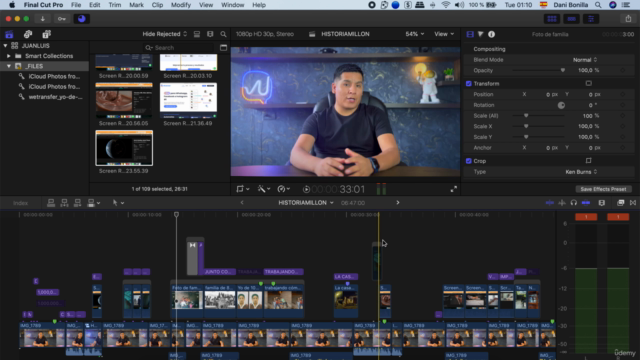Image resolution: width=640 pixels, height=360 pixels.
Task: Open the Mark menu
Action: [136, 5]
